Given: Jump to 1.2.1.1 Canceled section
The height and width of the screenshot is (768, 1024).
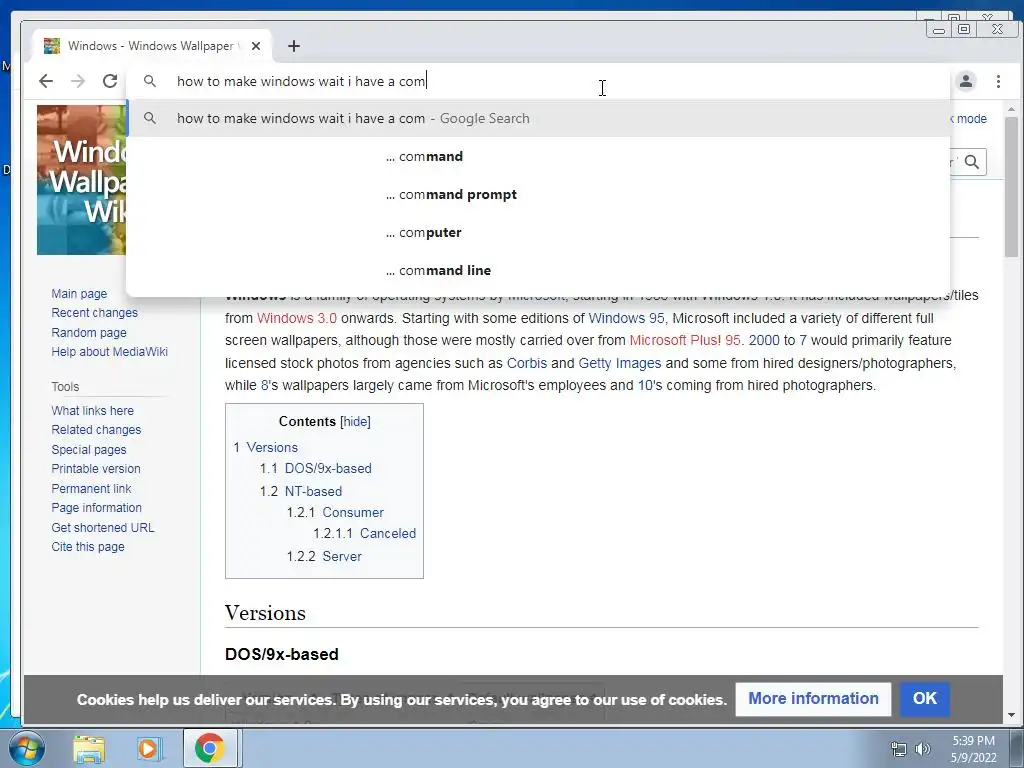Looking at the screenshot, I should (x=364, y=534).
